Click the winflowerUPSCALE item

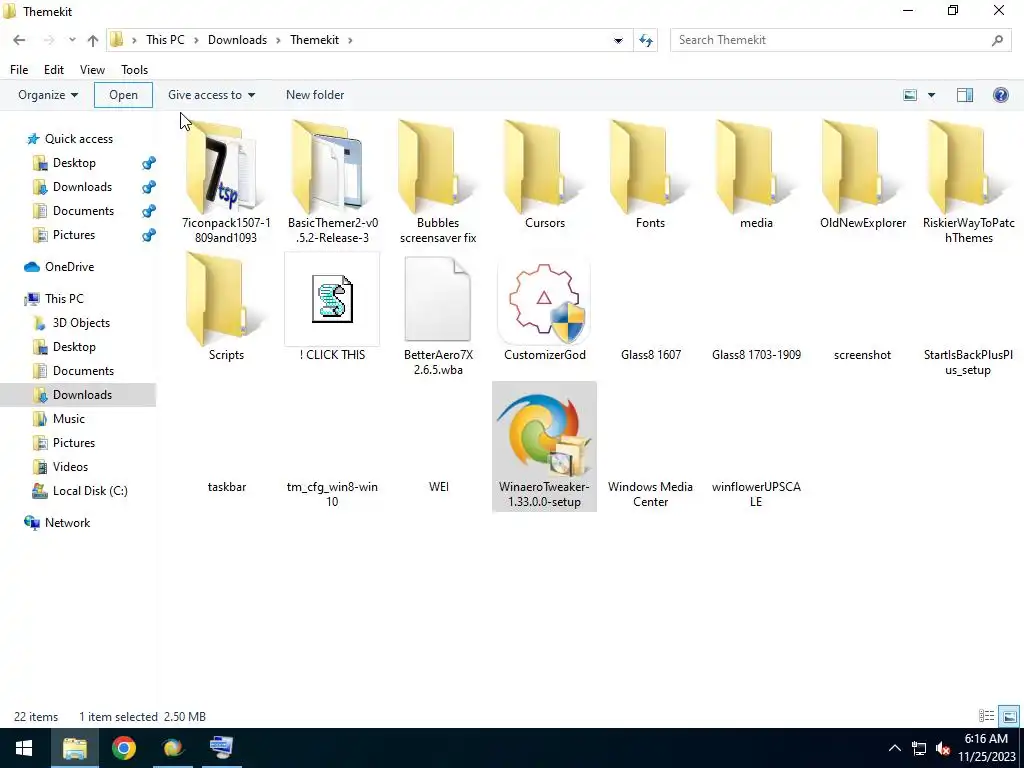tap(756, 494)
